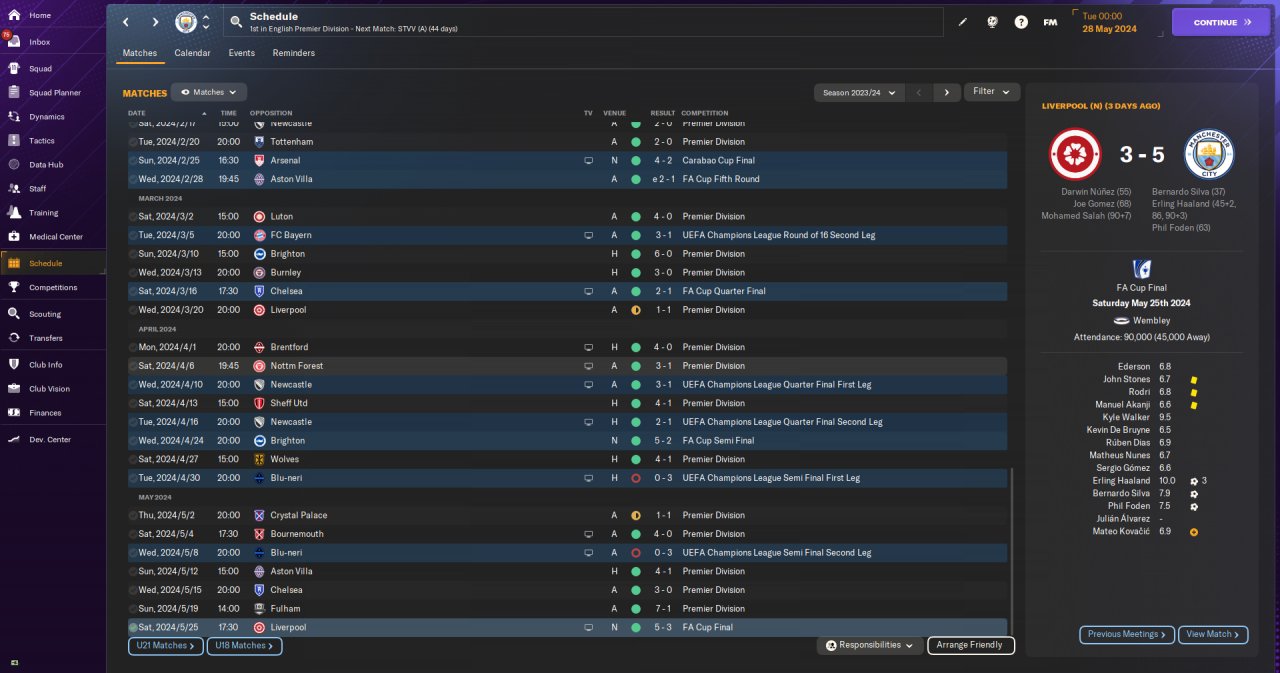Toggle the selector on the Bournemouth 2024/5/4 row
Image resolution: width=1280 pixels, height=673 pixels.
(x=133, y=534)
